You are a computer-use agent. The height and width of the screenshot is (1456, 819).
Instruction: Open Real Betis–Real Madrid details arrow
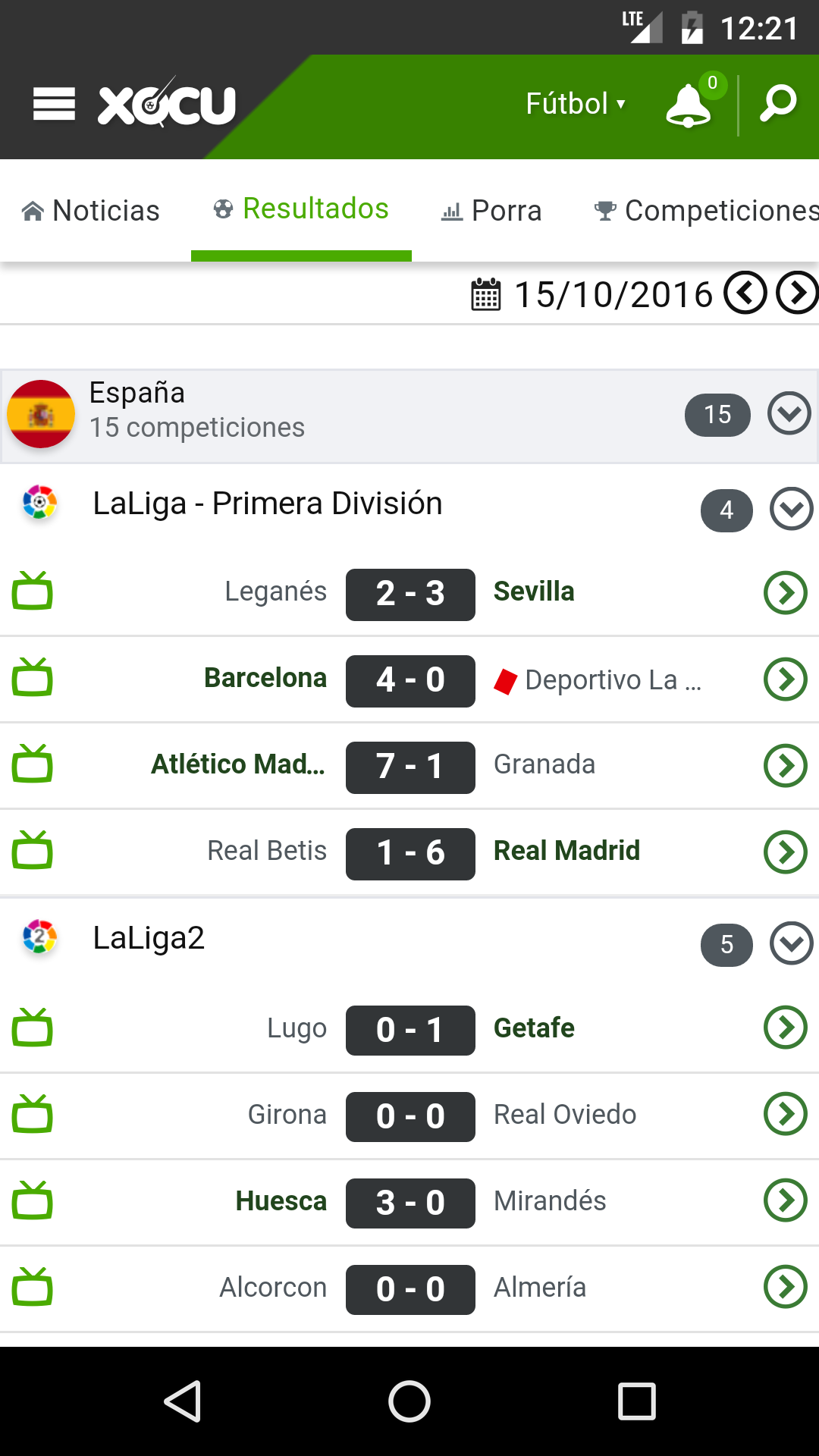[x=785, y=852]
